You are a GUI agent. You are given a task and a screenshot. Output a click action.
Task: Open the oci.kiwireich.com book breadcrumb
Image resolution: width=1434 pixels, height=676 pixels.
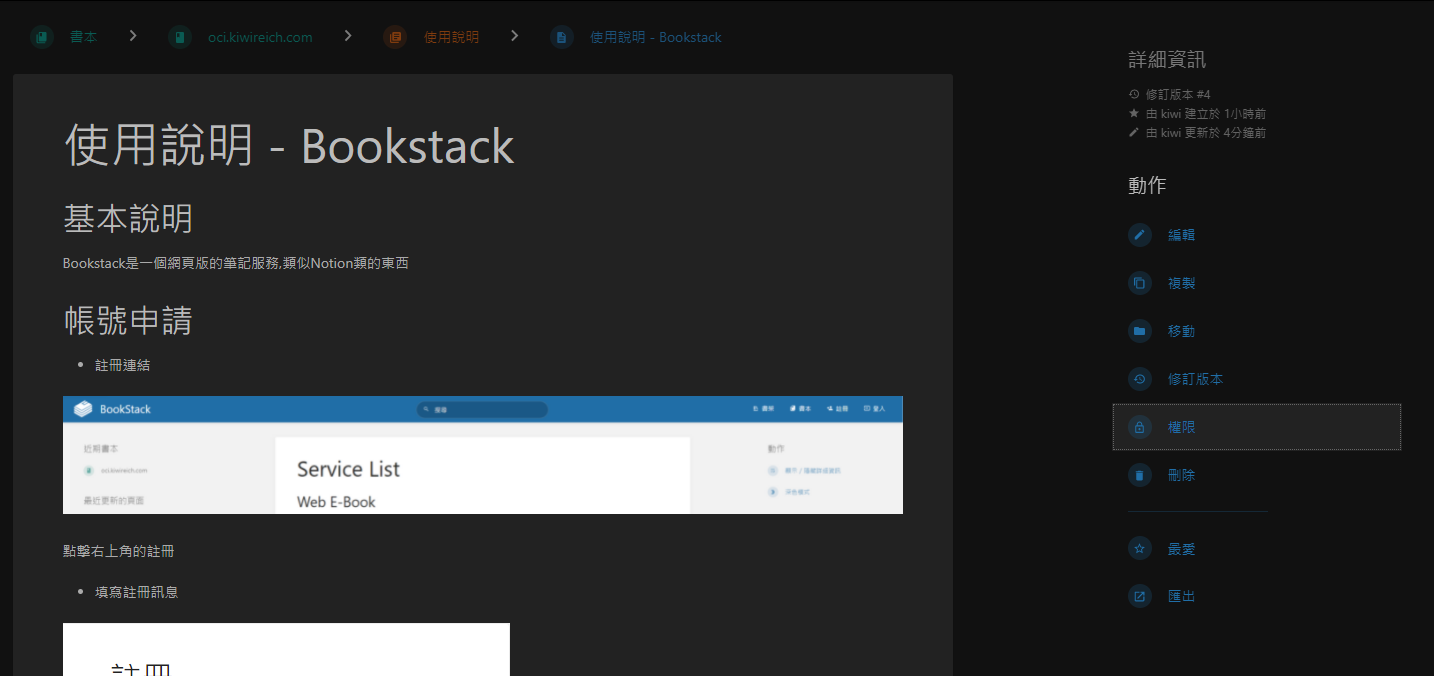pyautogui.click(x=260, y=37)
